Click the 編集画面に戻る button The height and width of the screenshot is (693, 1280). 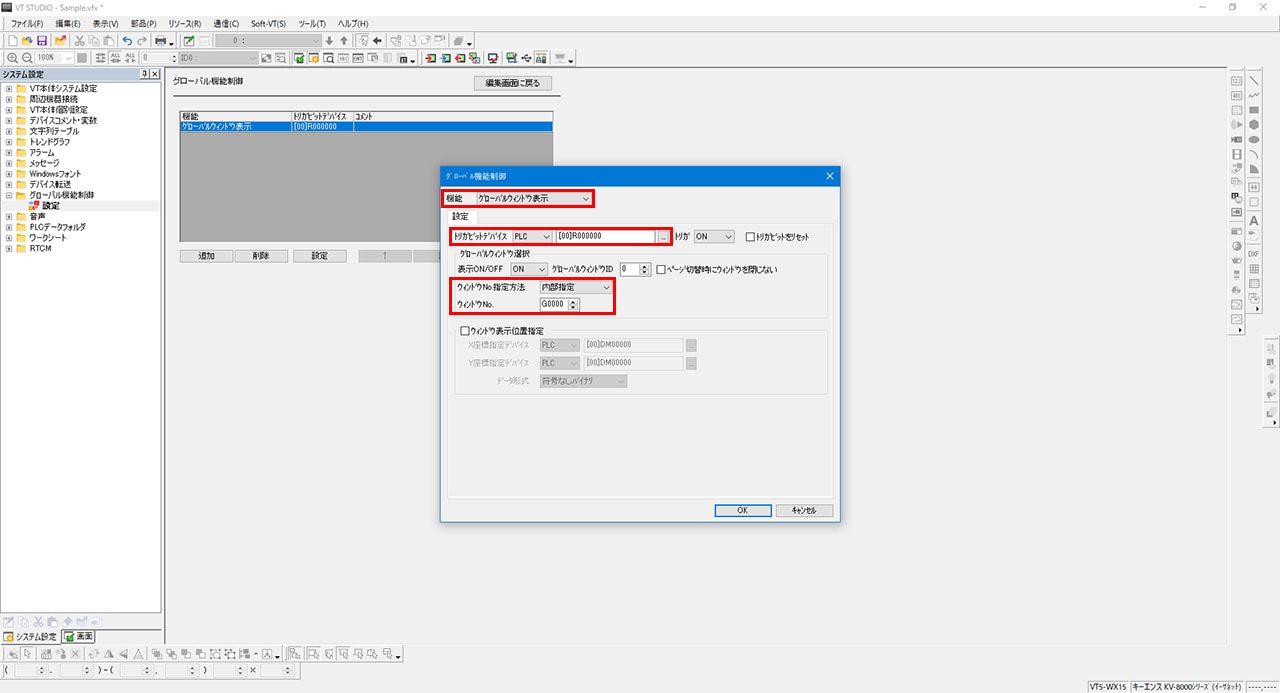click(x=512, y=83)
